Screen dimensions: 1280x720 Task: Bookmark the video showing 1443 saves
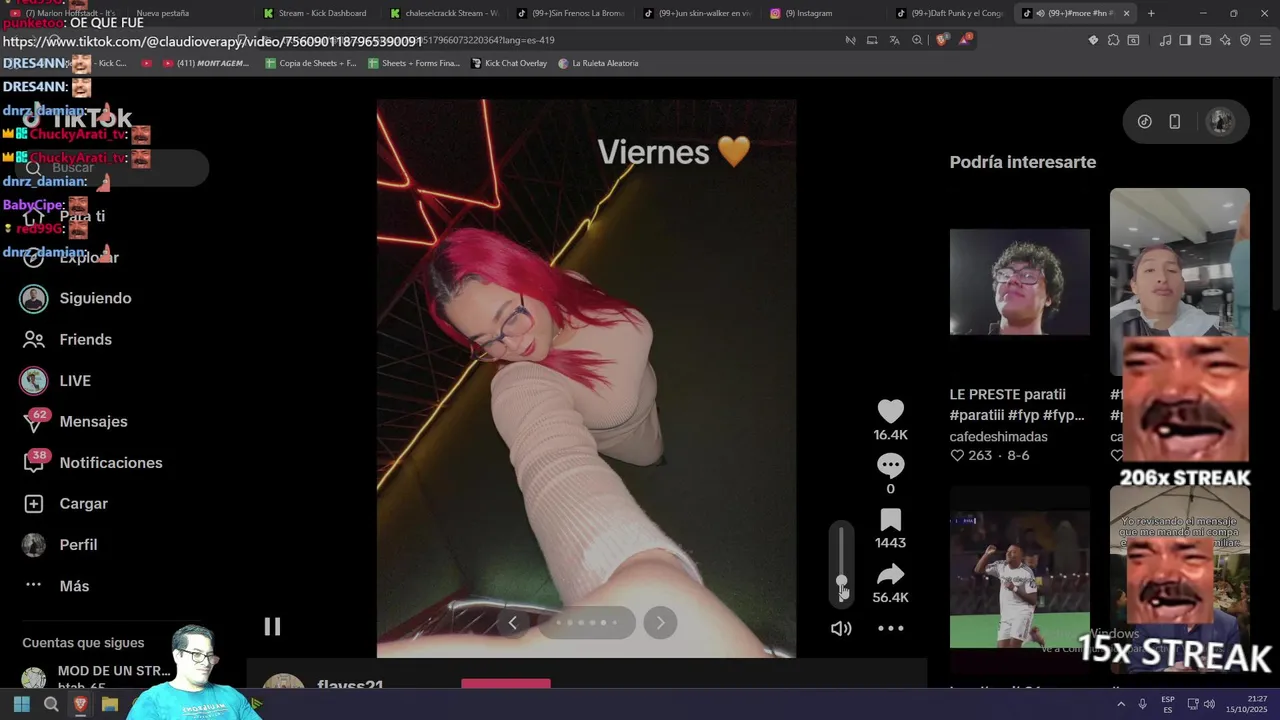pos(890,520)
